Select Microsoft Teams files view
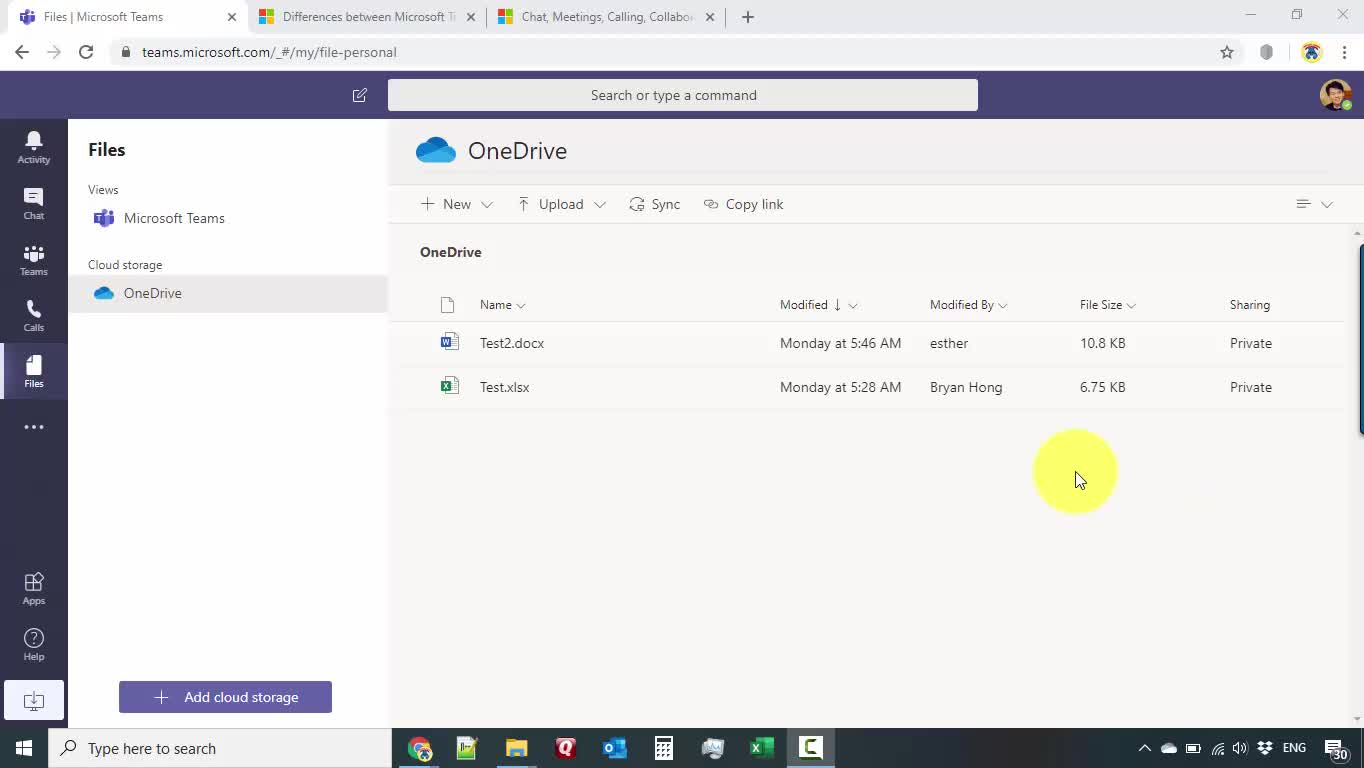1364x768 pixels. (173, 218)
